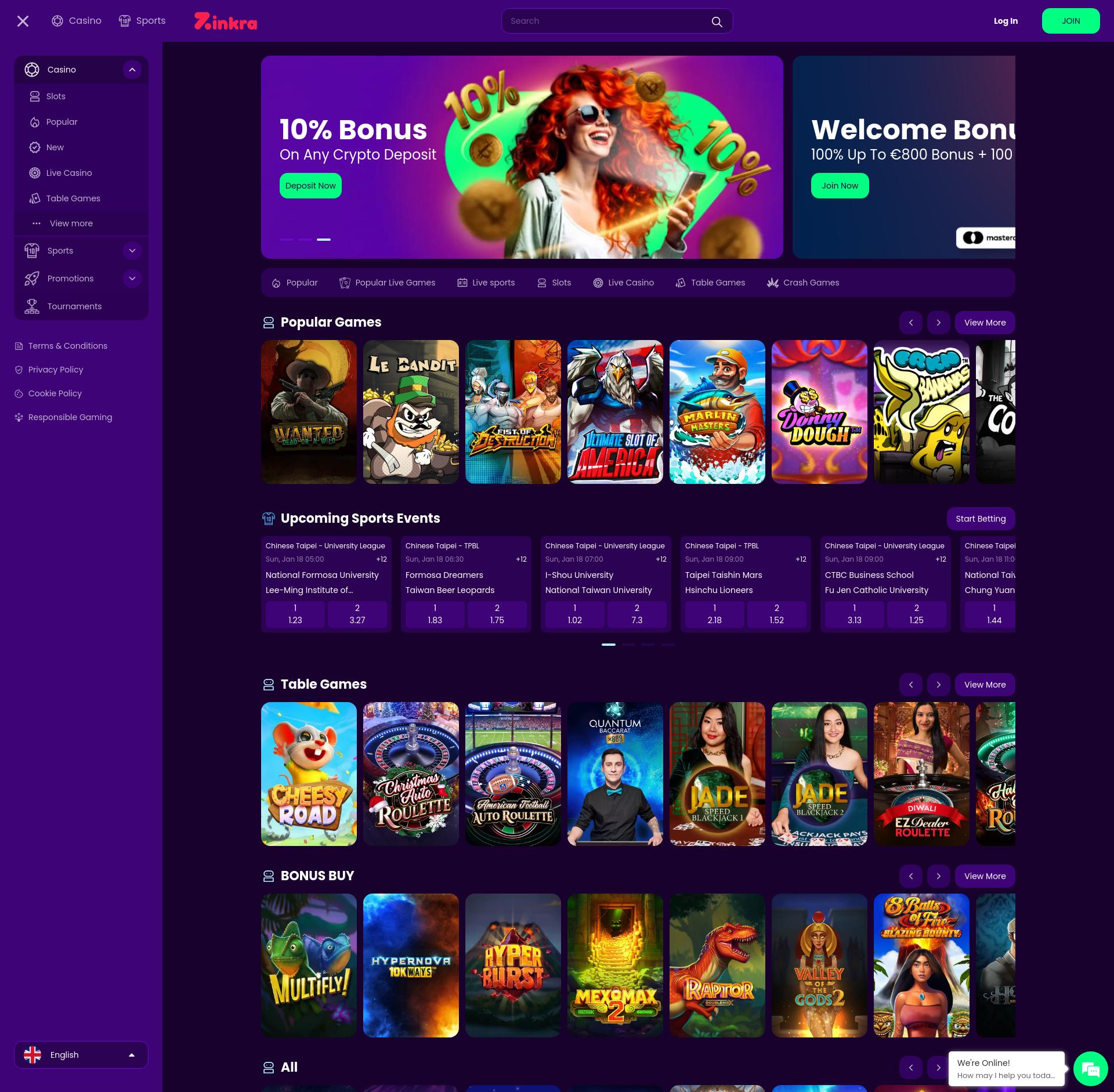1114x1092 pixels.
Task: Click the Tournaments trophy icon
Action: [x=32, y=306]
